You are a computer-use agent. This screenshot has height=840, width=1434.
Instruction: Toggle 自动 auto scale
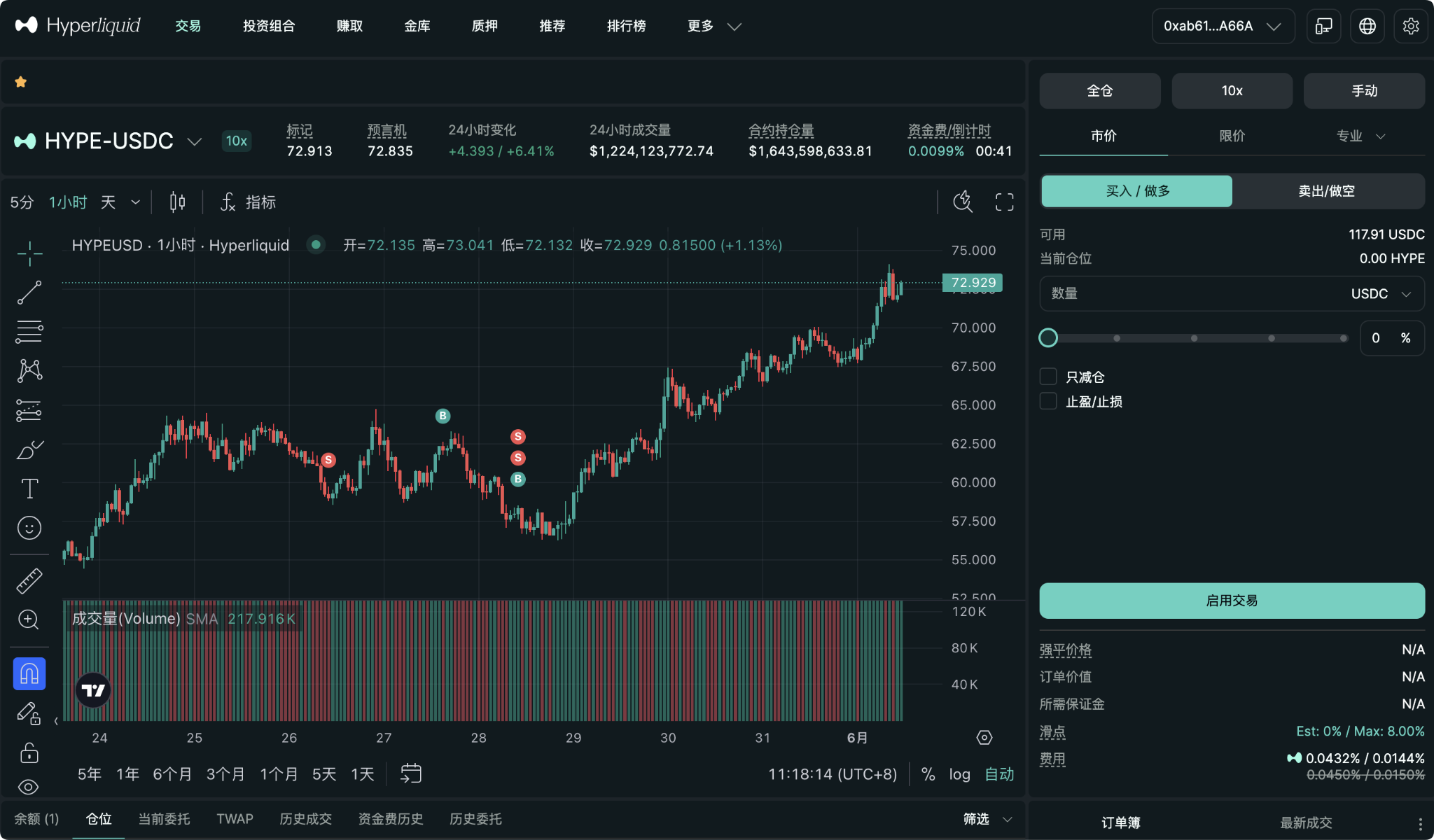tap(1000, 774)
